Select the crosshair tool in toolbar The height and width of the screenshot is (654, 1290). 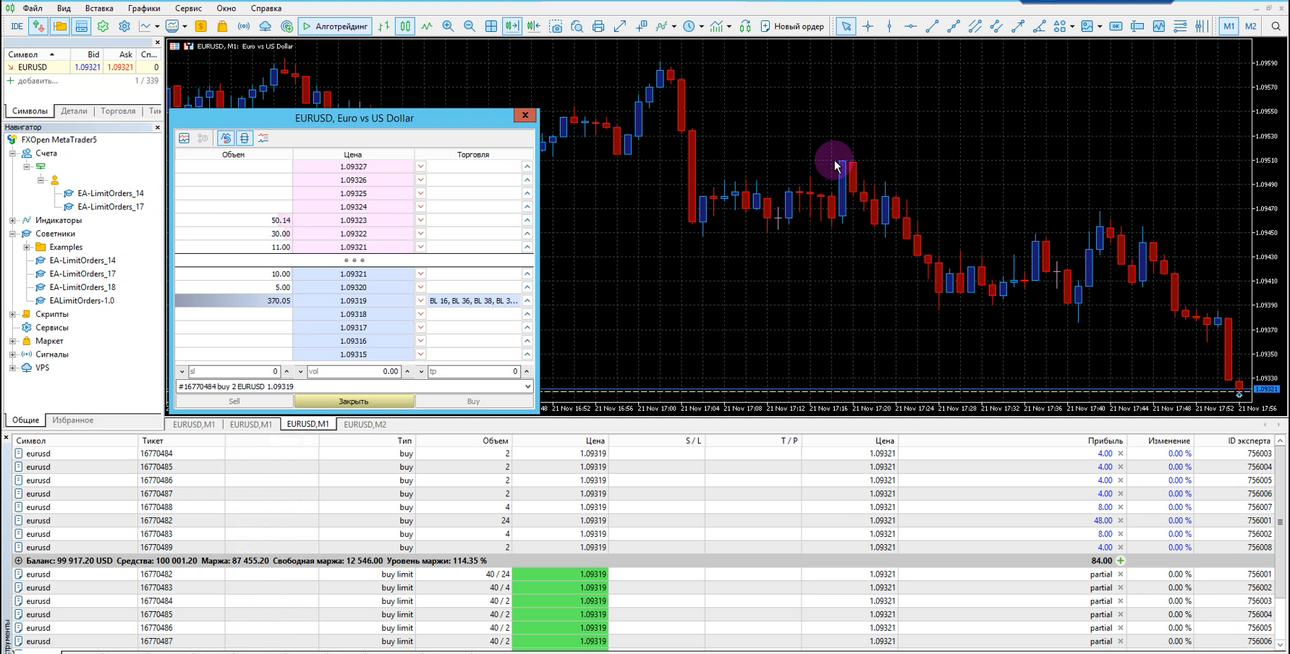pyautogui.click(x=867, y=26)
